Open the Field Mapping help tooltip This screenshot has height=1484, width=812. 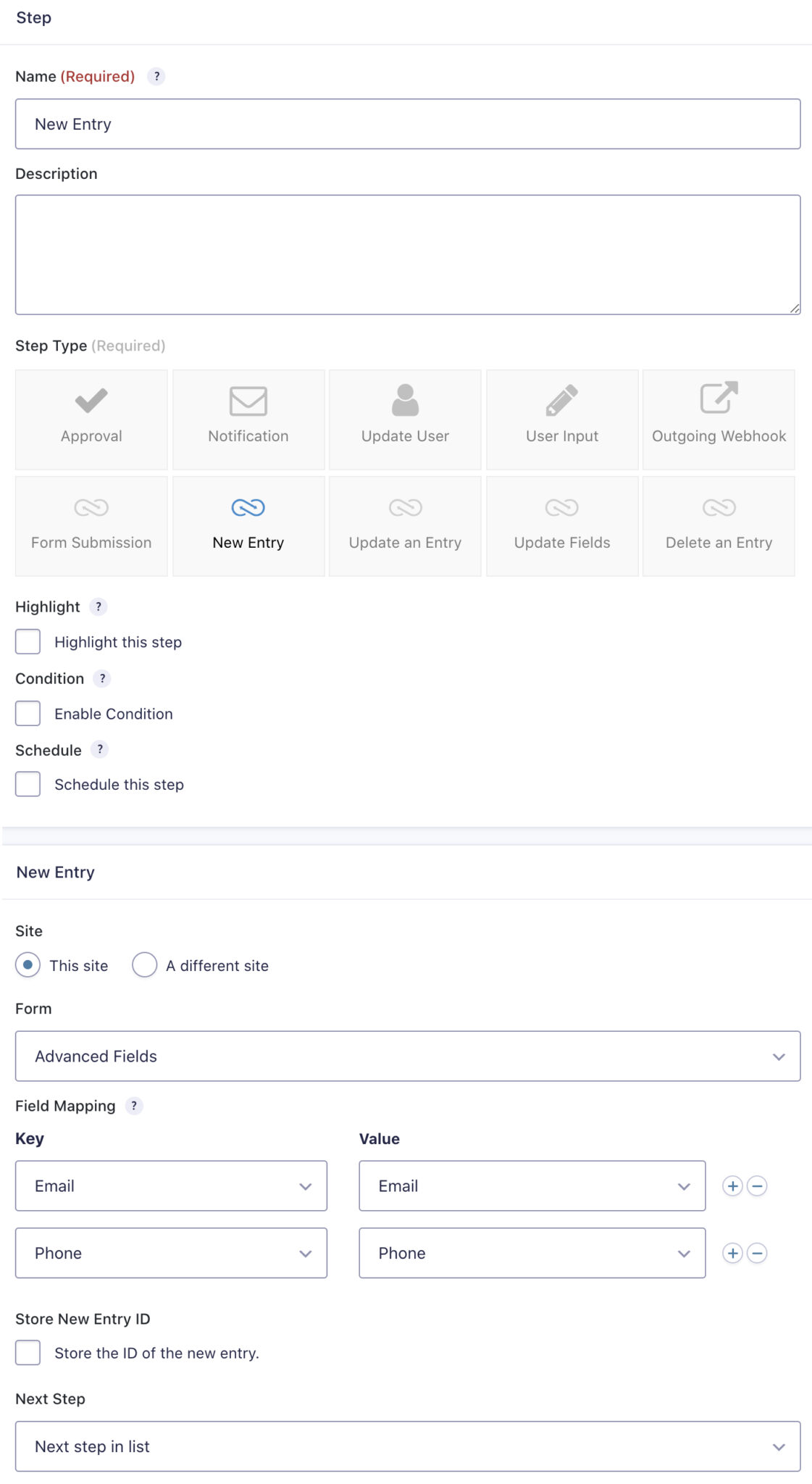(134, 1106)
